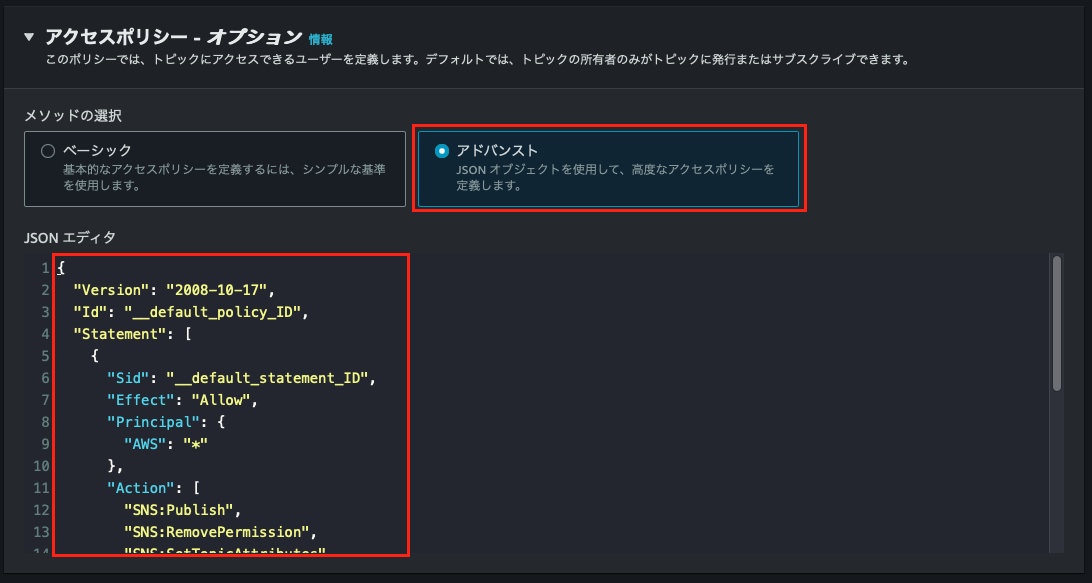The image size is (1092, 583).
Task: Click the JSON エディタ label
Action: 70,238
